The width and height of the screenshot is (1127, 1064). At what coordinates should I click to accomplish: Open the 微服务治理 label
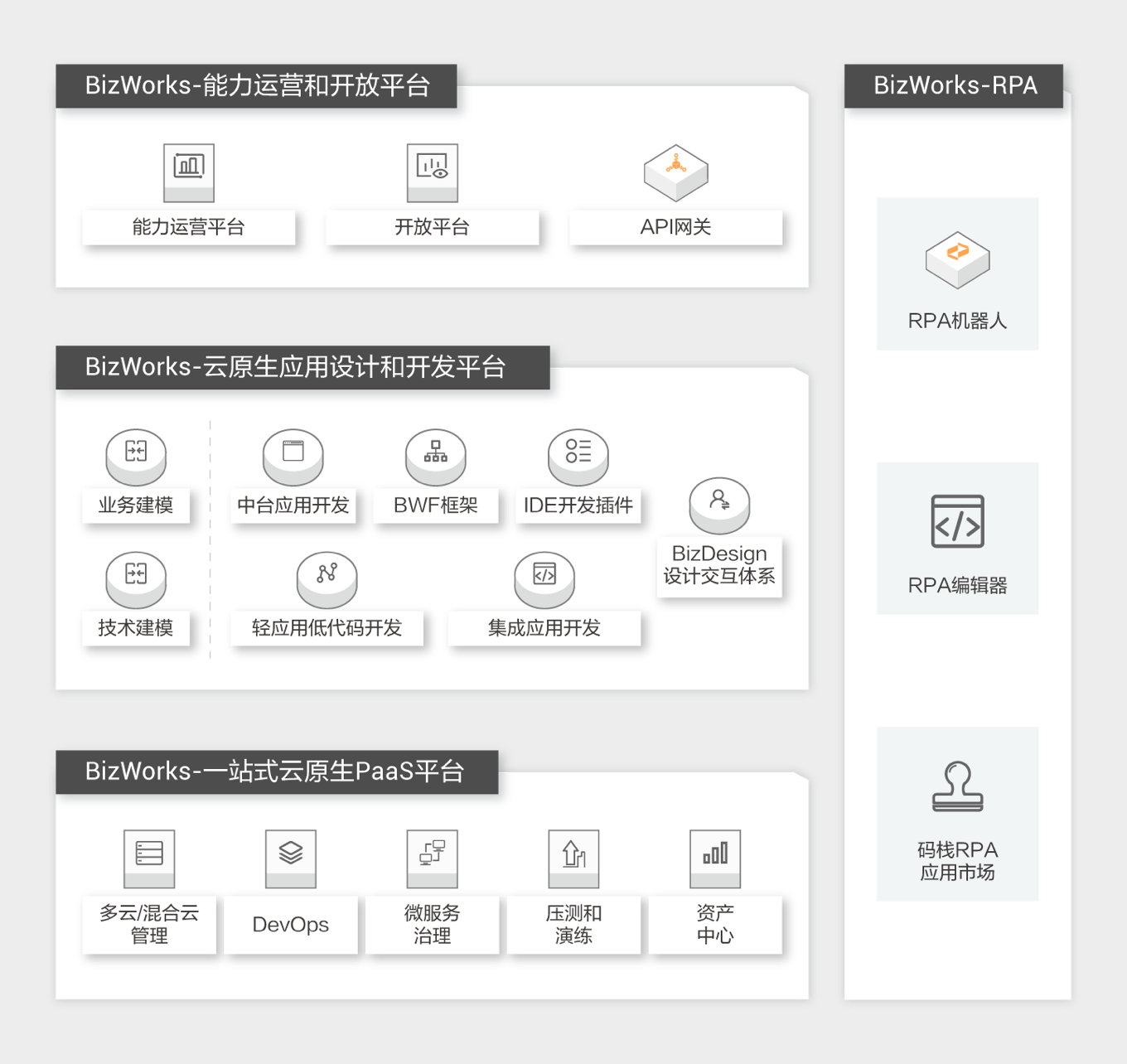[x=433, y=925]
